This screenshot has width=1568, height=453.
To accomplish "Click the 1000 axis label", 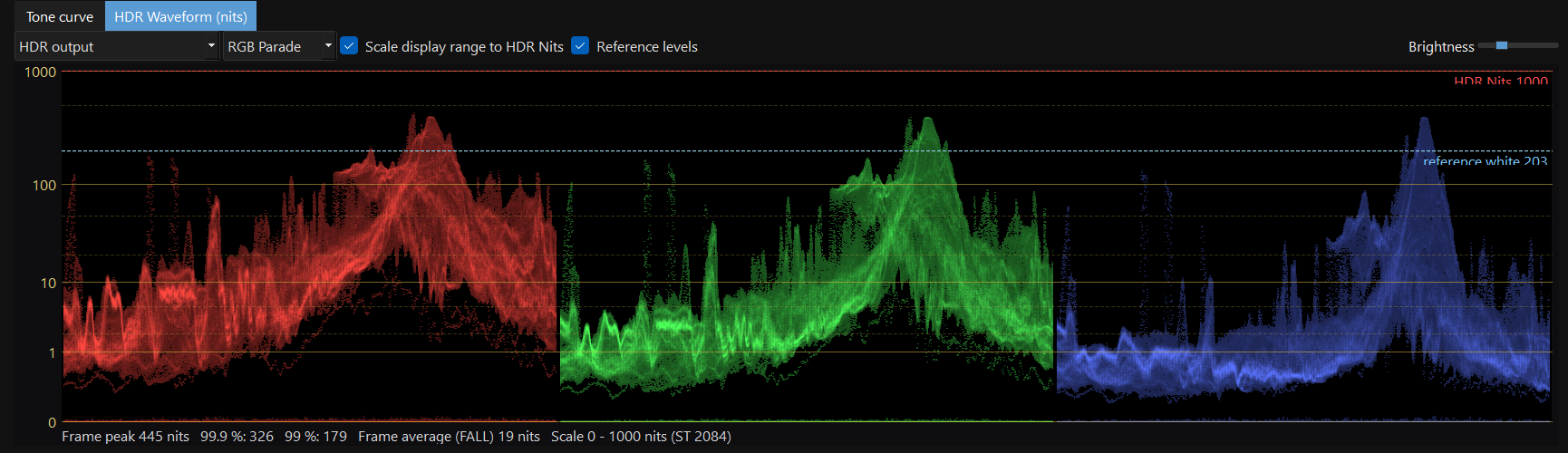I will (40, 72).
